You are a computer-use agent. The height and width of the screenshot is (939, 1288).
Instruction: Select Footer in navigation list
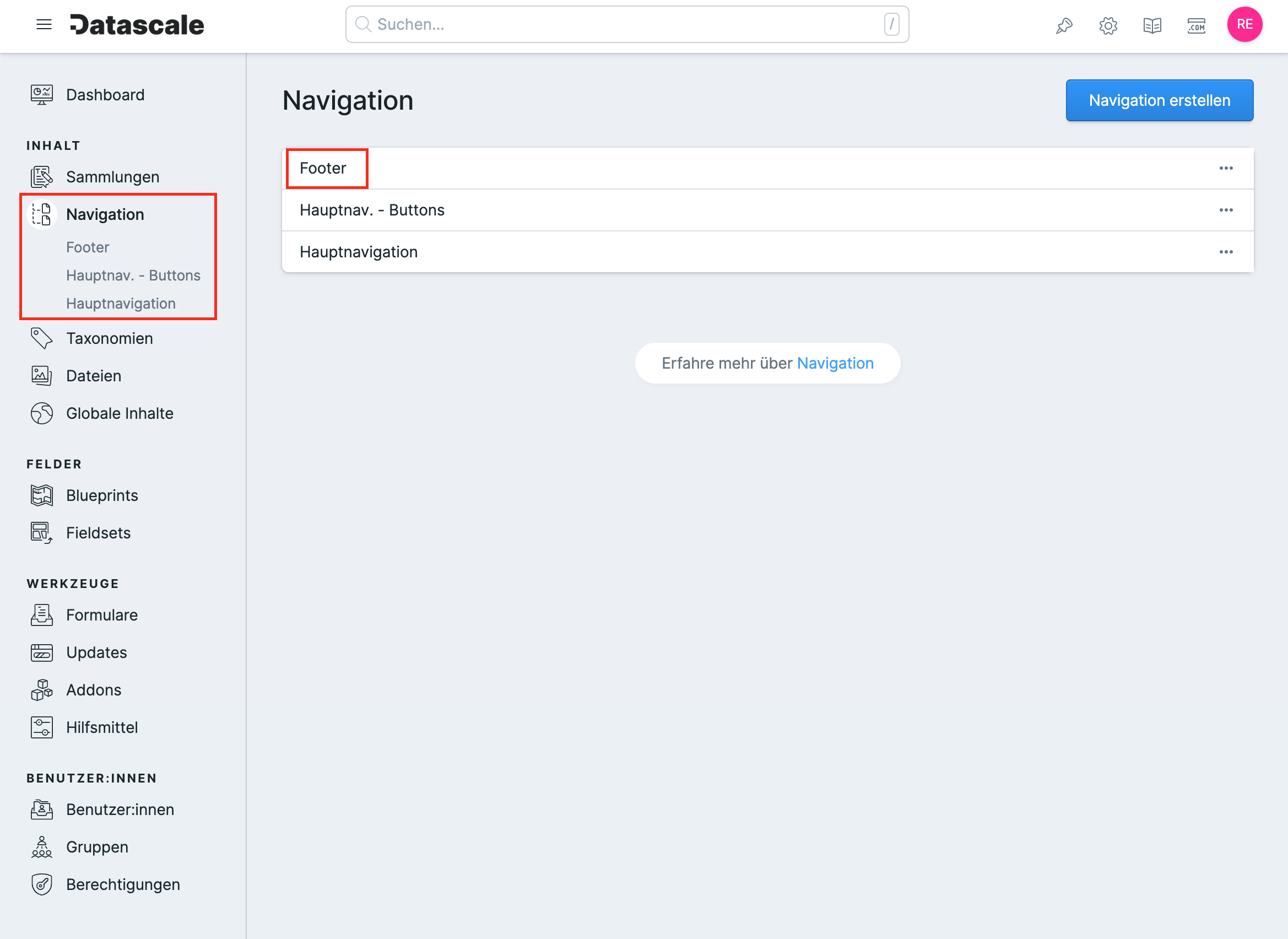coord(323,168)
